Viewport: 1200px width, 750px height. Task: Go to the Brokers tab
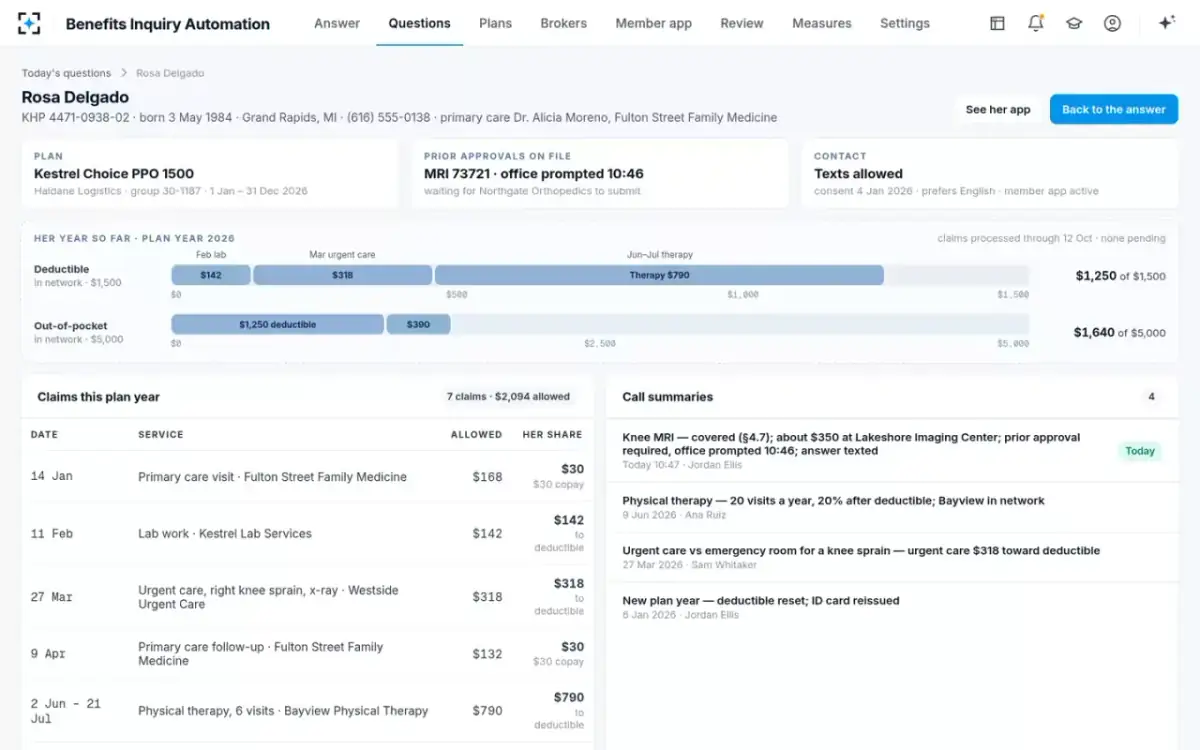[564, 23]
